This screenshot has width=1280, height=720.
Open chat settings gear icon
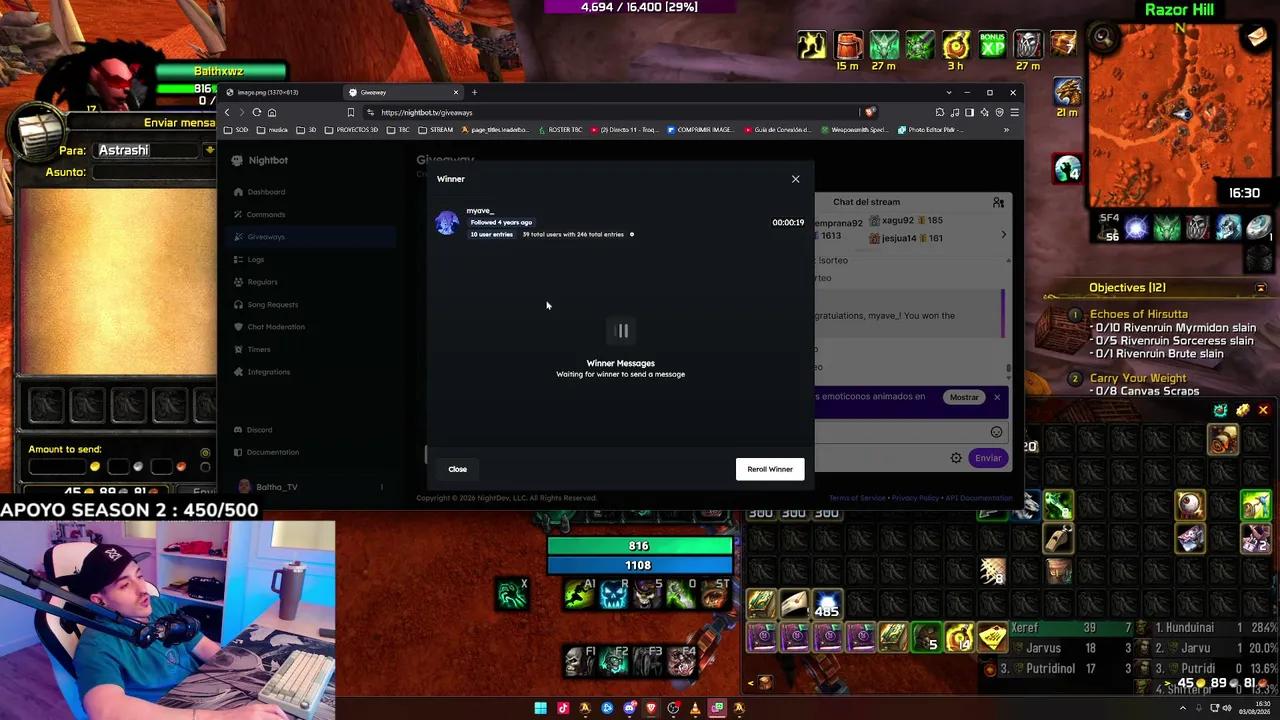point(956,458)
